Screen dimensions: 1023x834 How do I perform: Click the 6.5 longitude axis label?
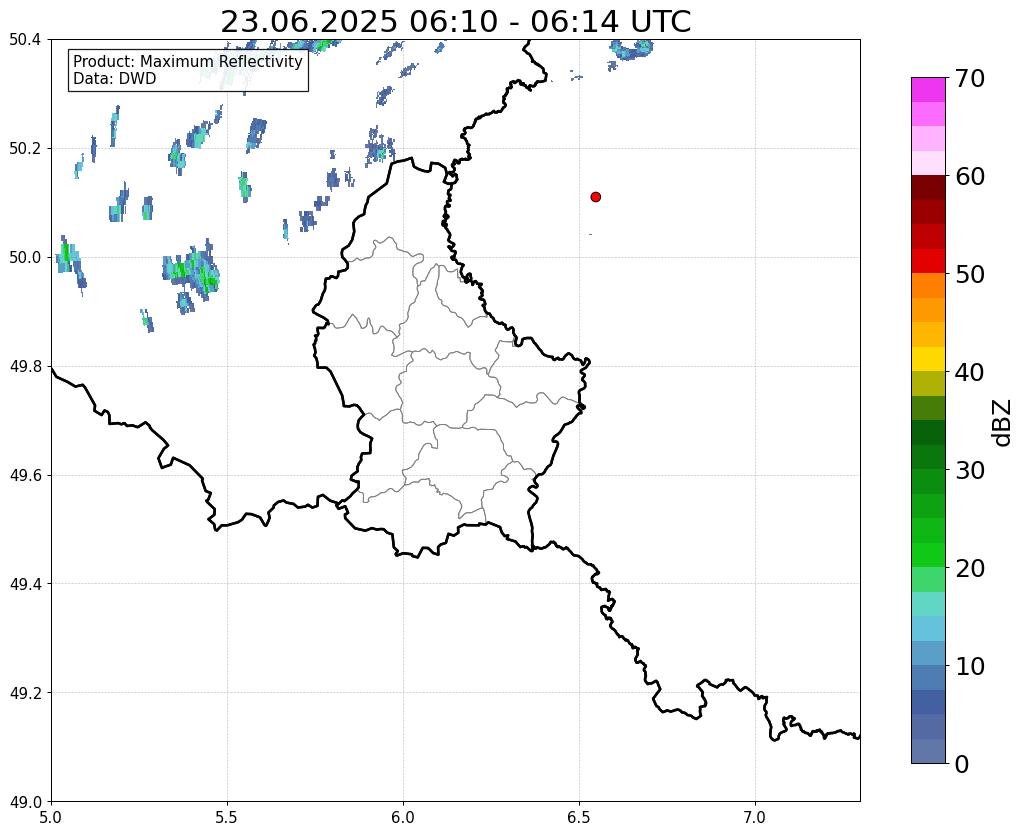point(579,818)
